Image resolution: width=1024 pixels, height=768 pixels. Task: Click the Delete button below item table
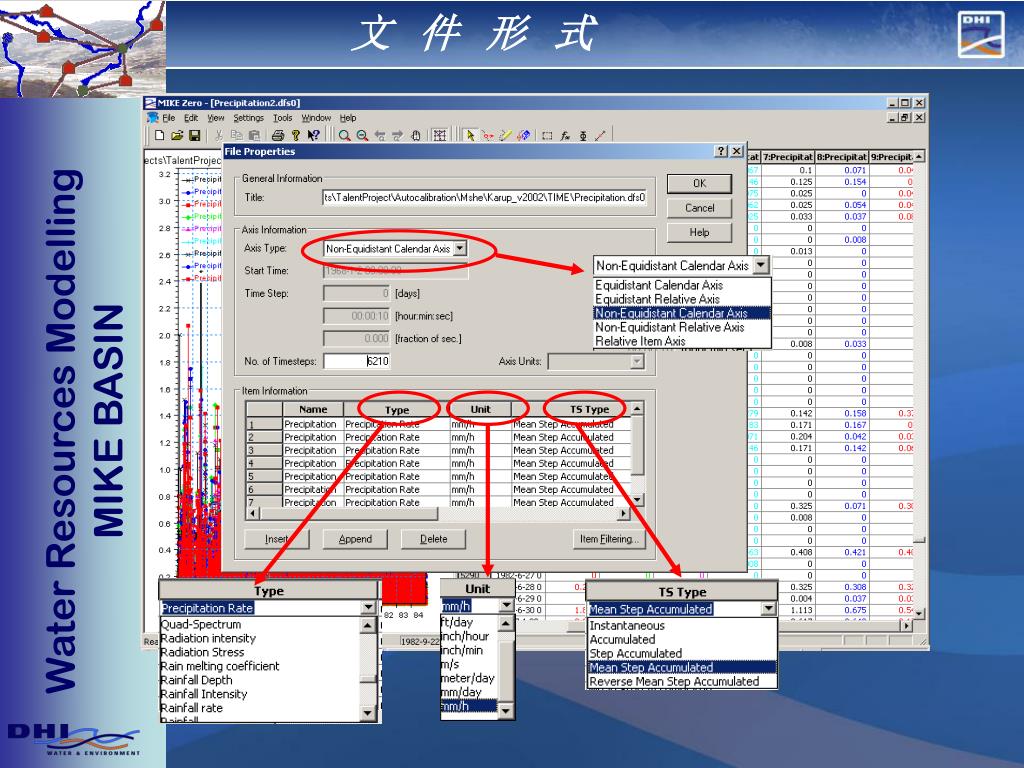pyautogui.click(x=434, y=539)
